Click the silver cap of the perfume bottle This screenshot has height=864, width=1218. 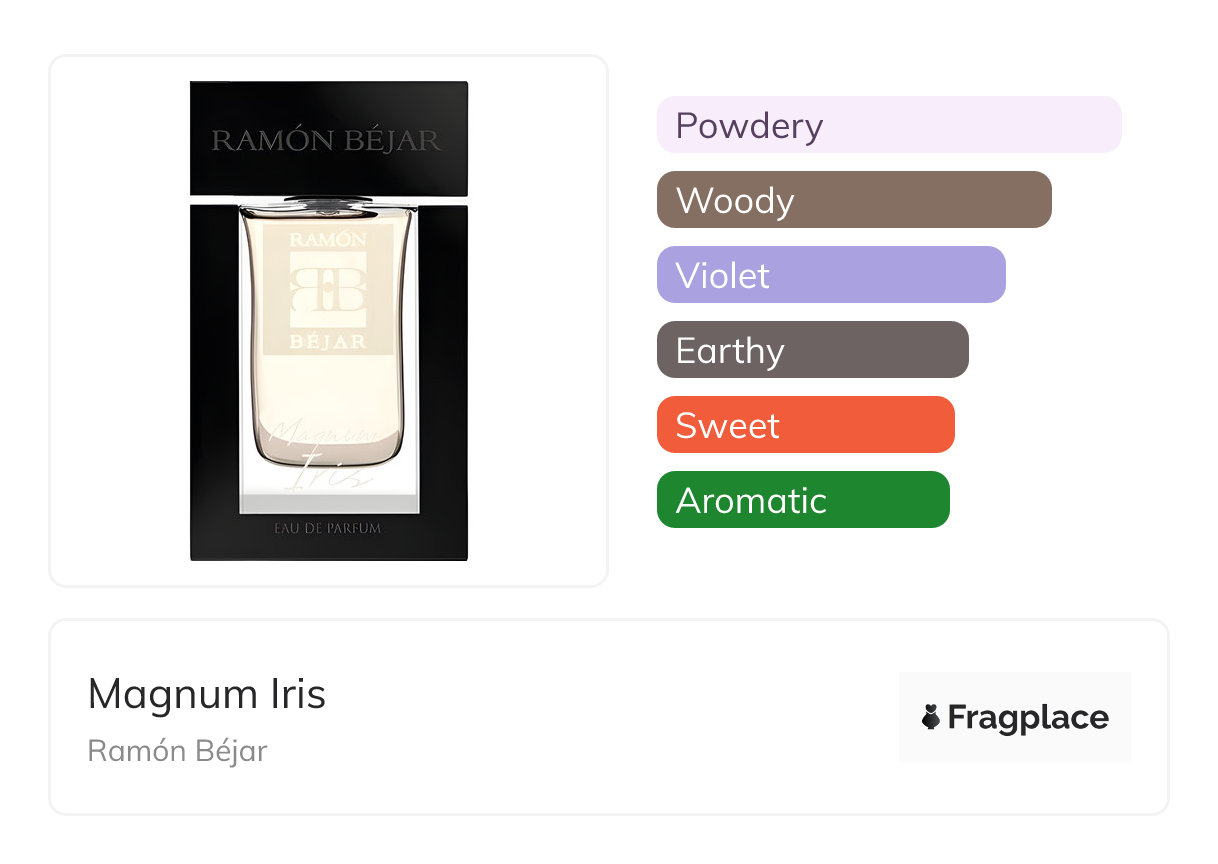(x=328, y=202)
